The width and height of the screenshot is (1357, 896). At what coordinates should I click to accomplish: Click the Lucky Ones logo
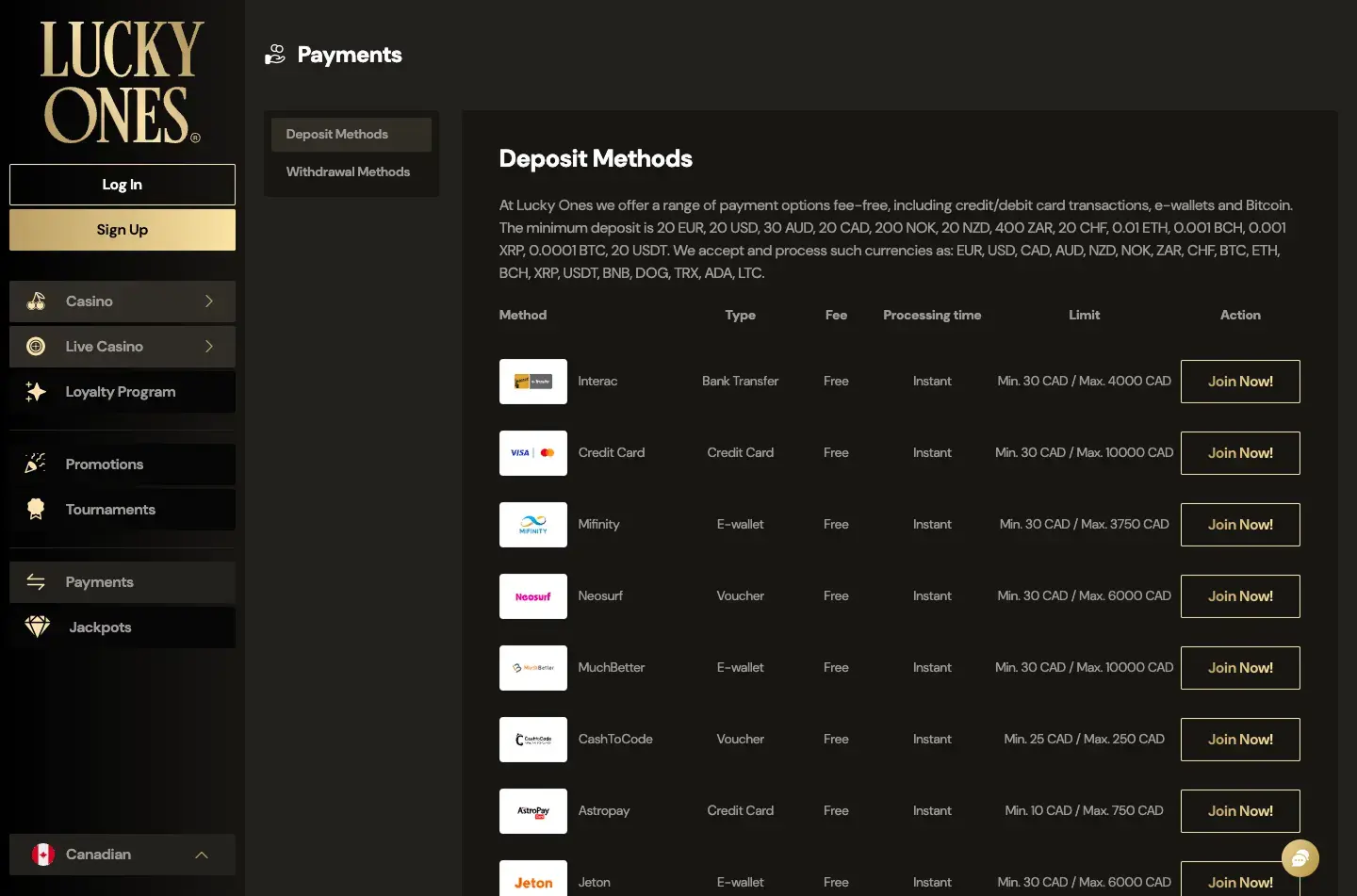point(121,82)
